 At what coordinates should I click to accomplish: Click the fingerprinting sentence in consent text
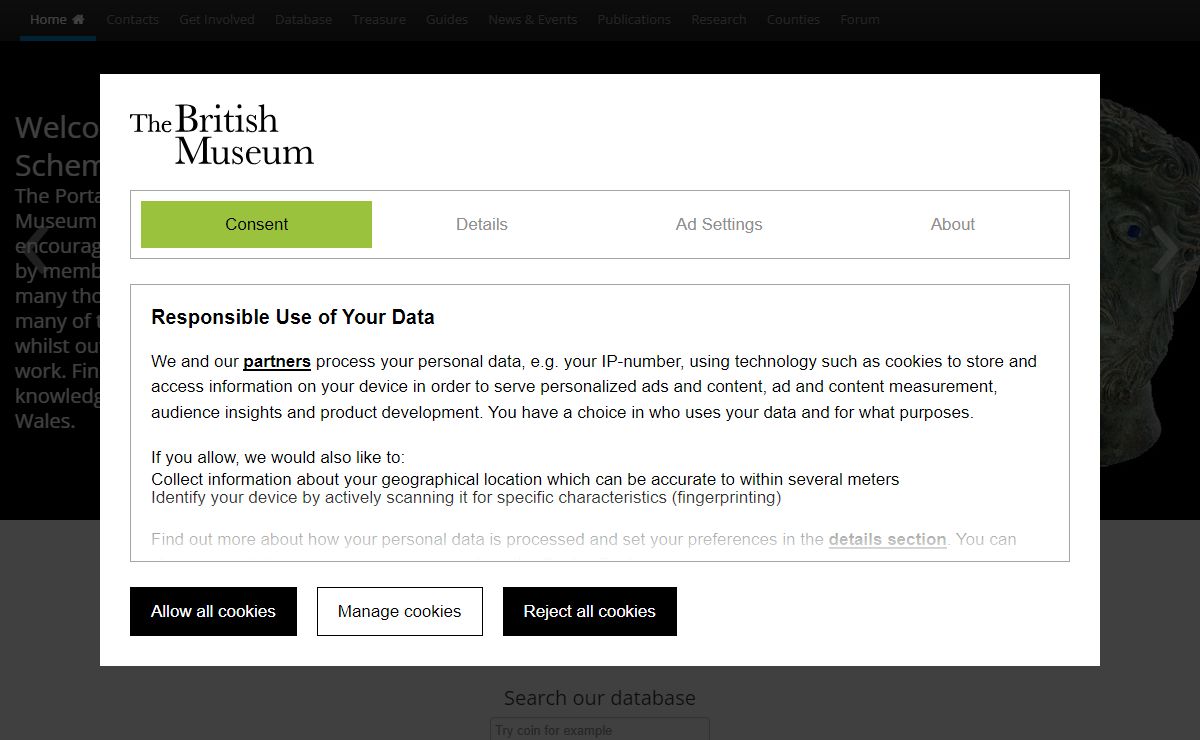click(466, 498)
